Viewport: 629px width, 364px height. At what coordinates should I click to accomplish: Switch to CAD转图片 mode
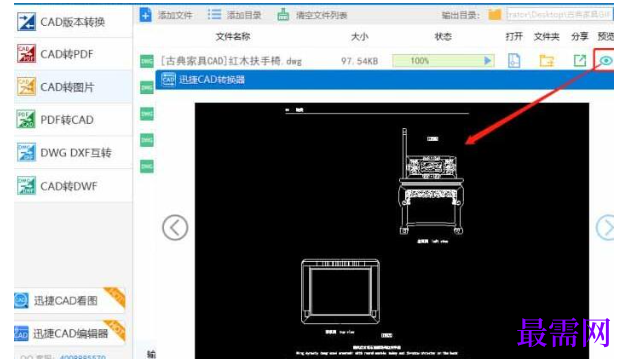point(73,87)
